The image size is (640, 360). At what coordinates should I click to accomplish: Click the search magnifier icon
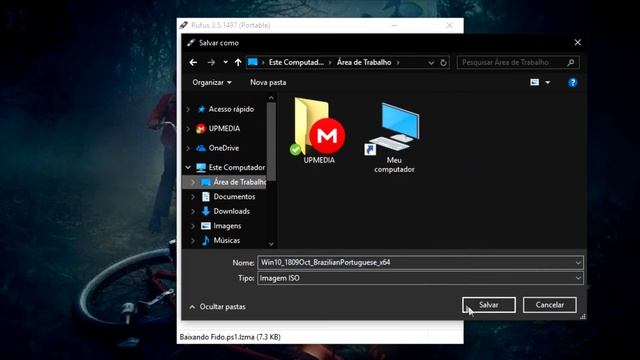click(x=571, y=62)
